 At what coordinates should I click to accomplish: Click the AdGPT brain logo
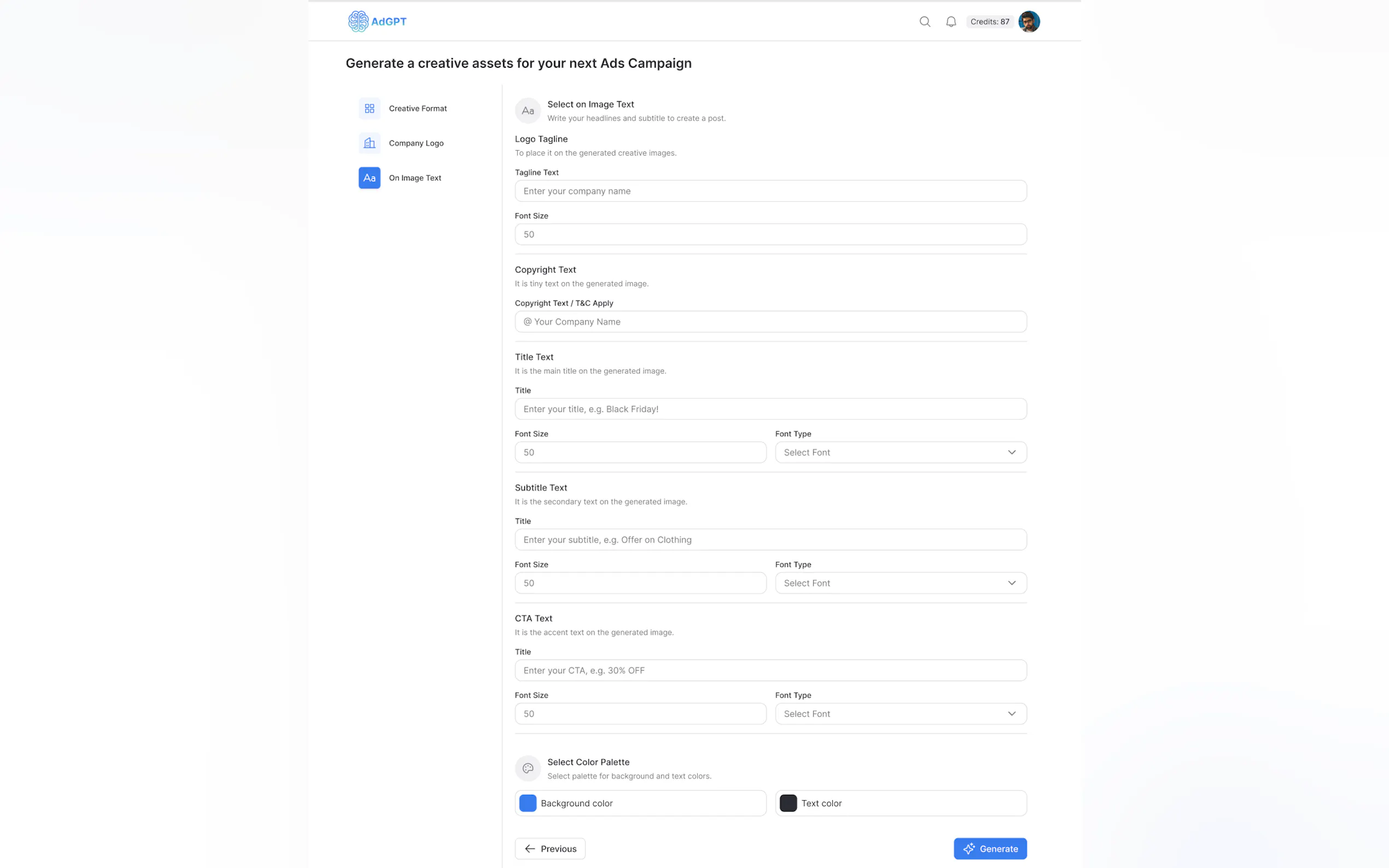(x=358, y=21)
